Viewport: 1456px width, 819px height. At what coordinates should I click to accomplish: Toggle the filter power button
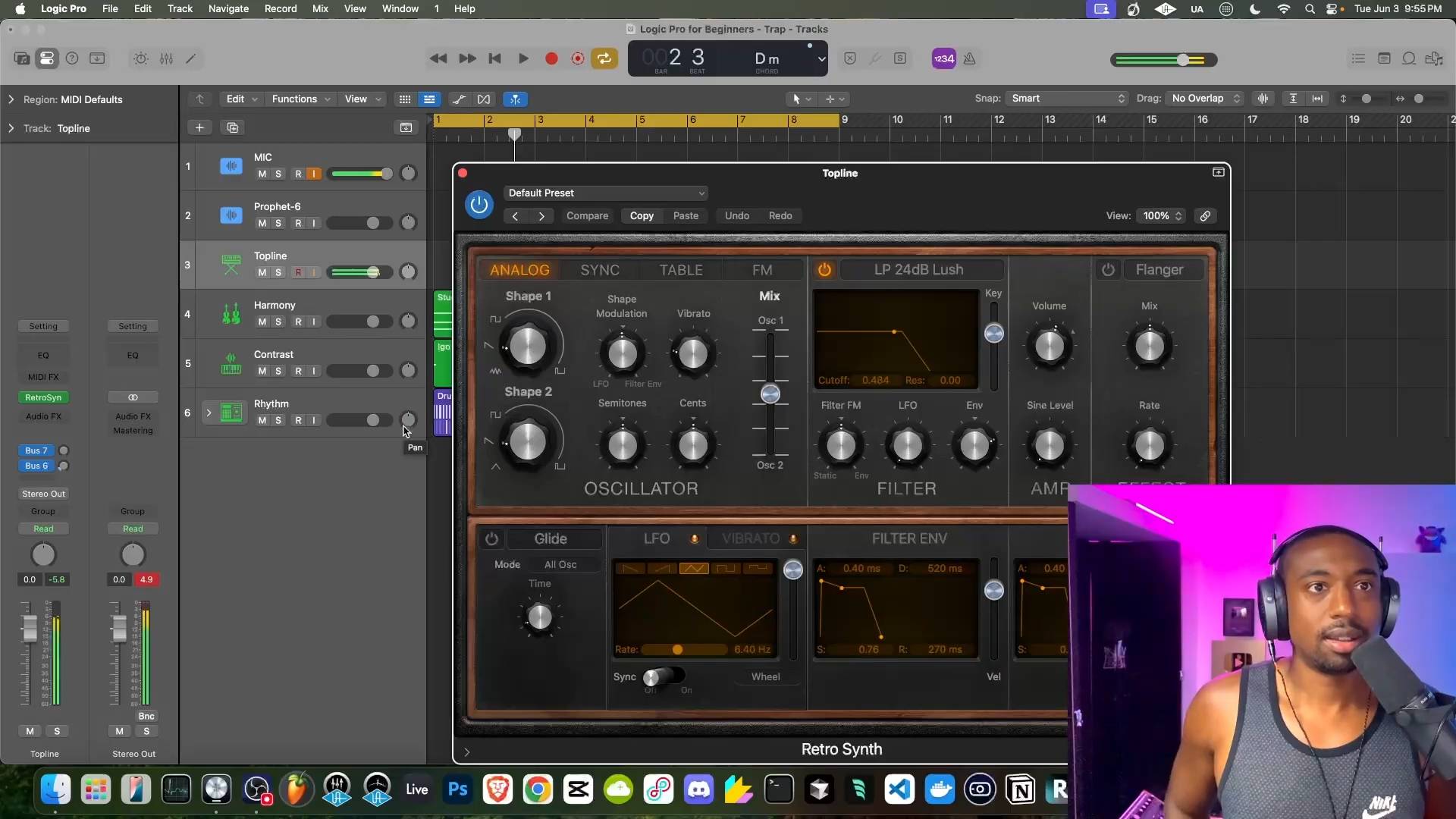824,269
